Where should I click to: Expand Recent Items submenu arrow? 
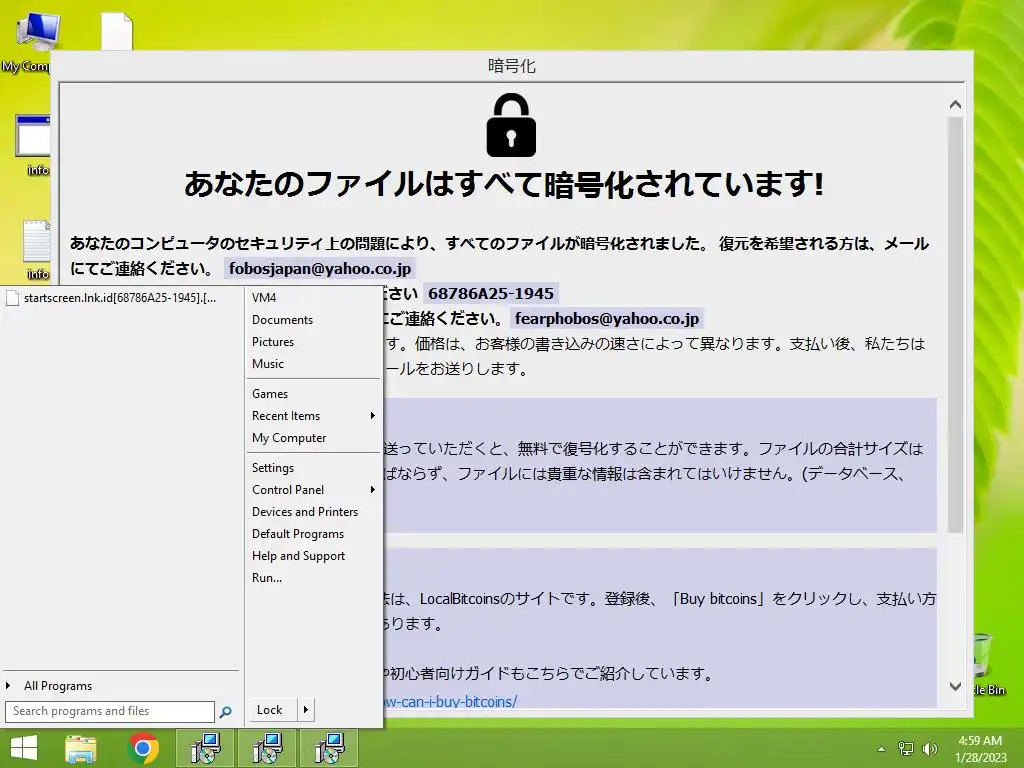coord(372,416)
